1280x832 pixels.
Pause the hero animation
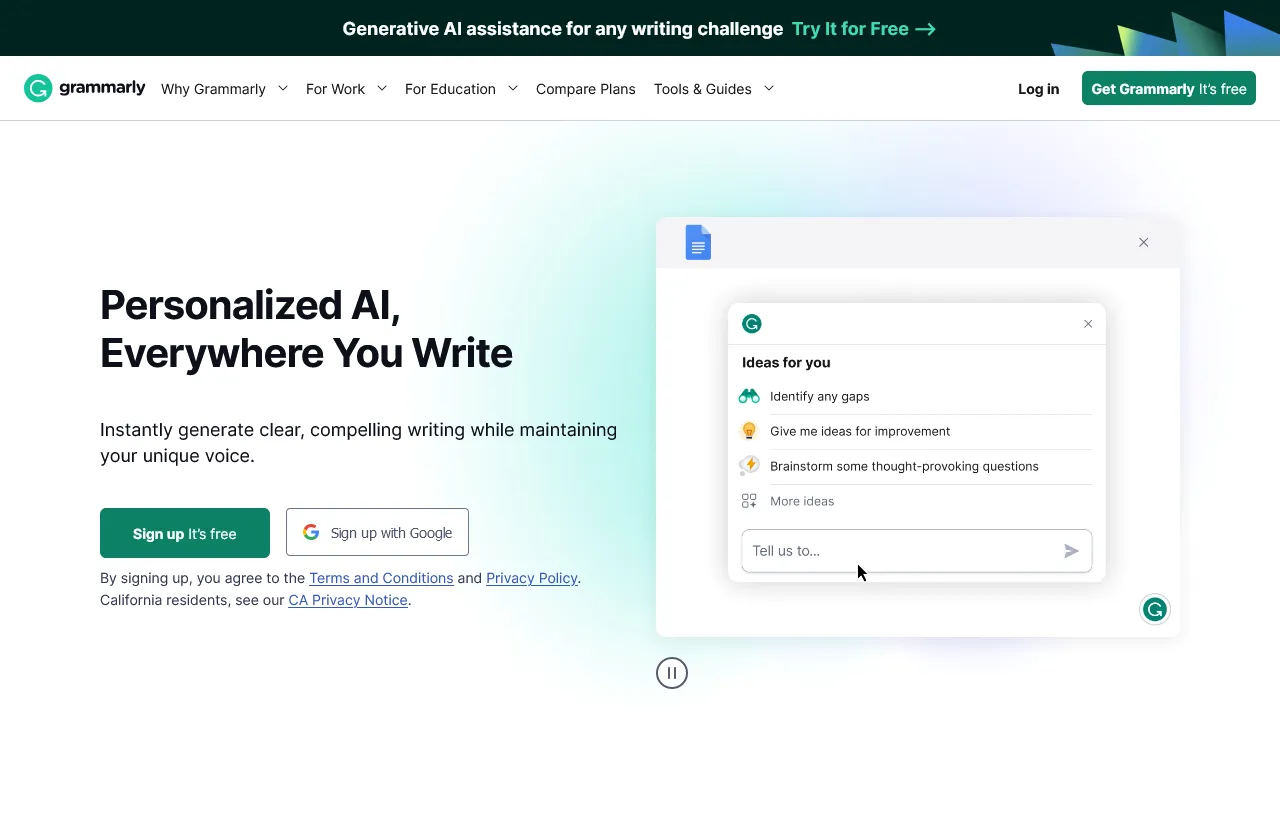[672, 673]
